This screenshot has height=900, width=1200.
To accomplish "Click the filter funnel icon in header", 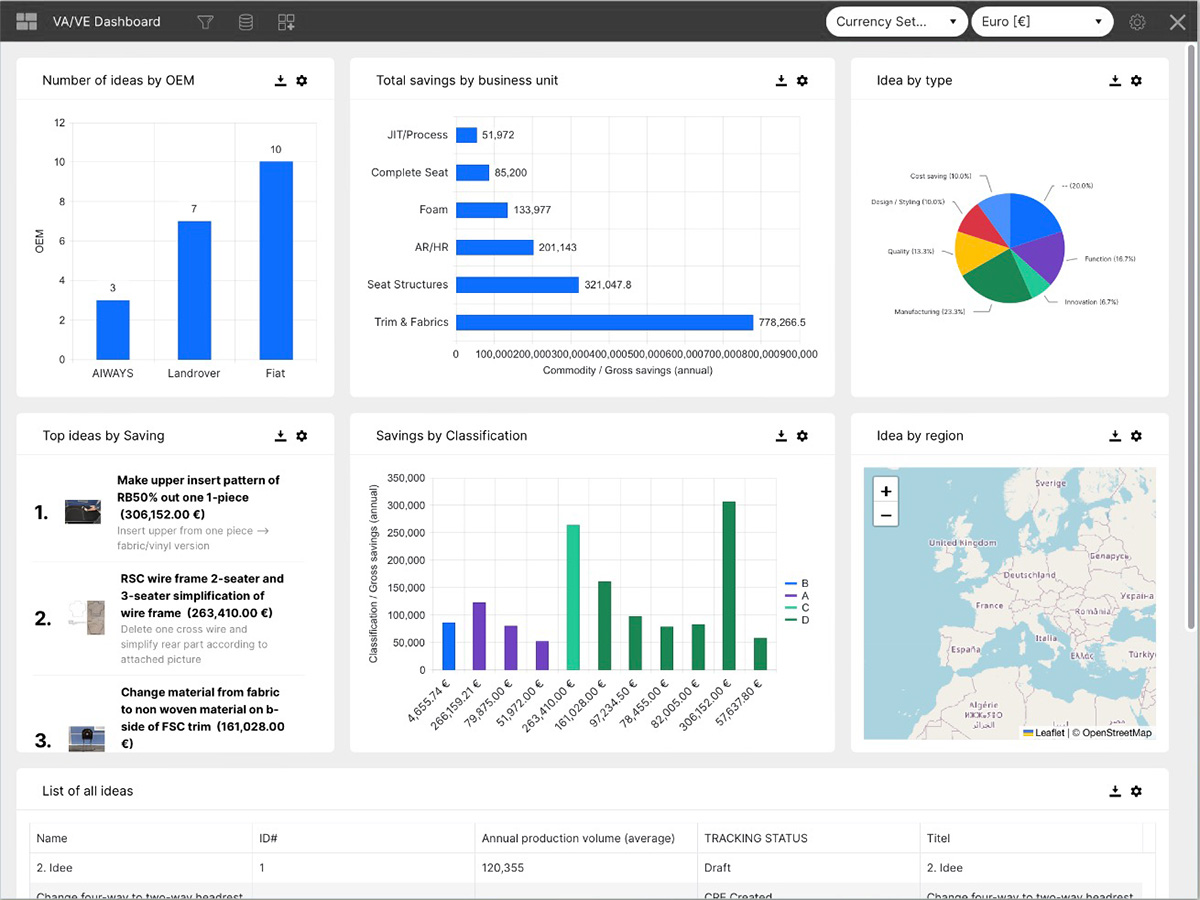I will click(x=205, y=22).
